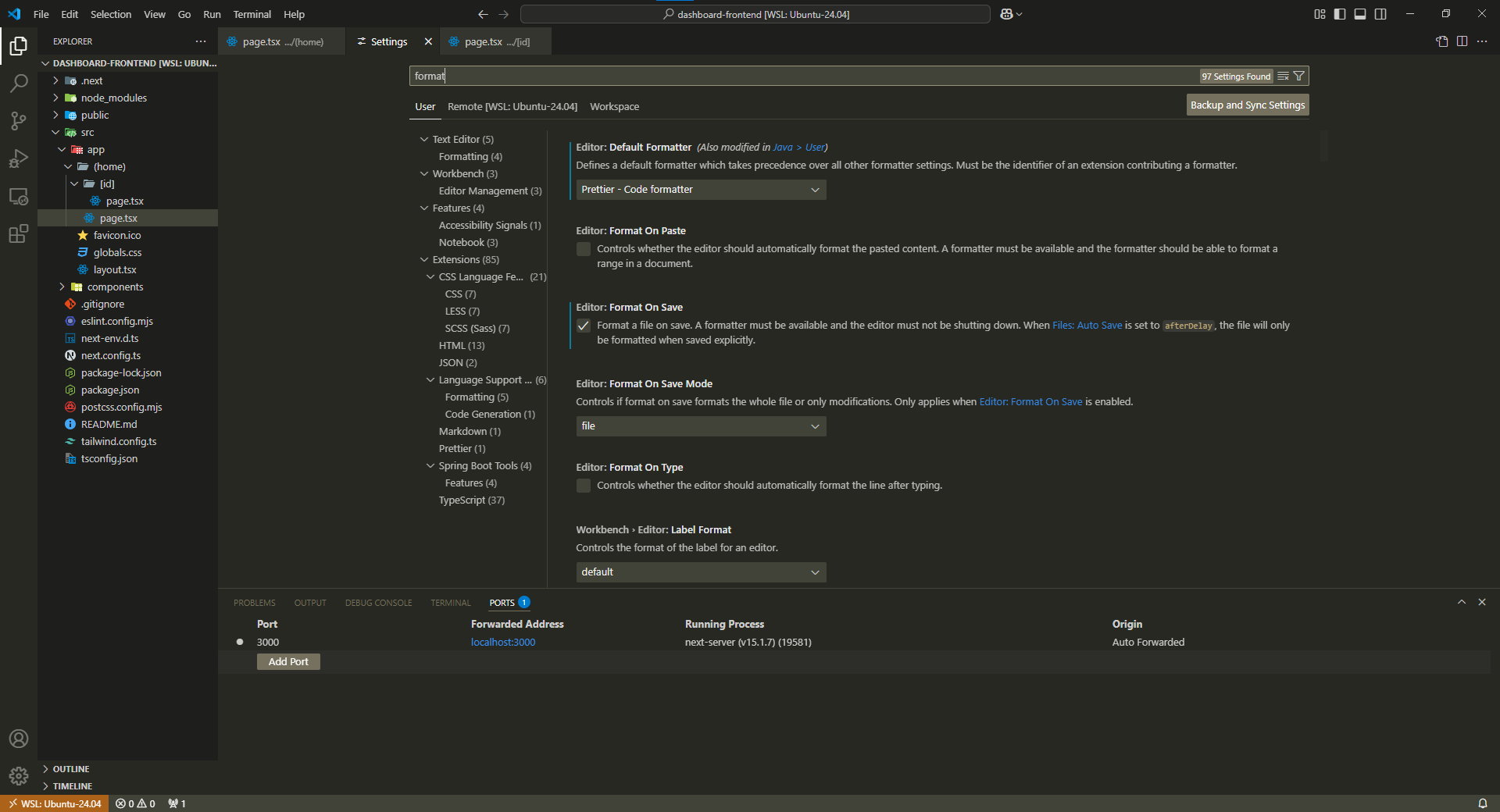This screenshot has width=1500, height=812.
Task: Open the Terminal menu
Action: click(x=252, y=14)
